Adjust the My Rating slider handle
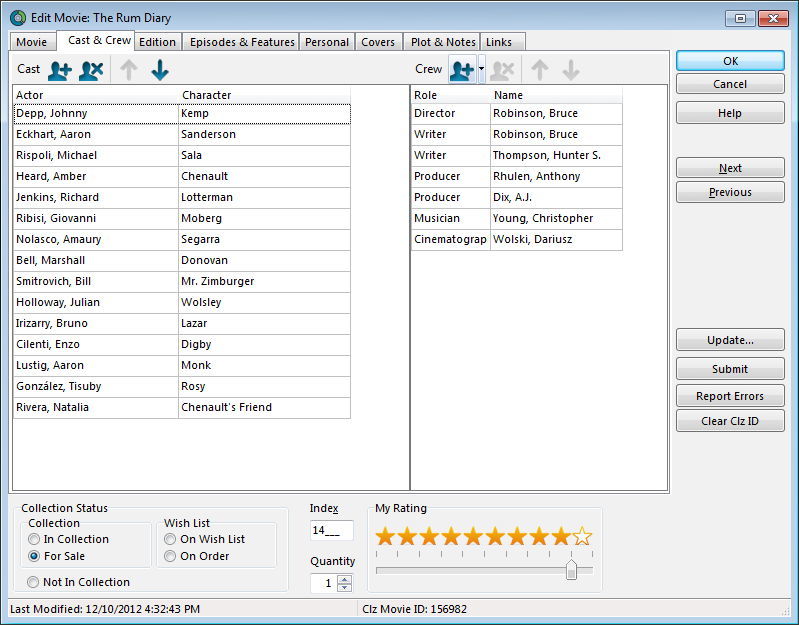Screen dimensions: 799x625 click(x=571, y=569)
